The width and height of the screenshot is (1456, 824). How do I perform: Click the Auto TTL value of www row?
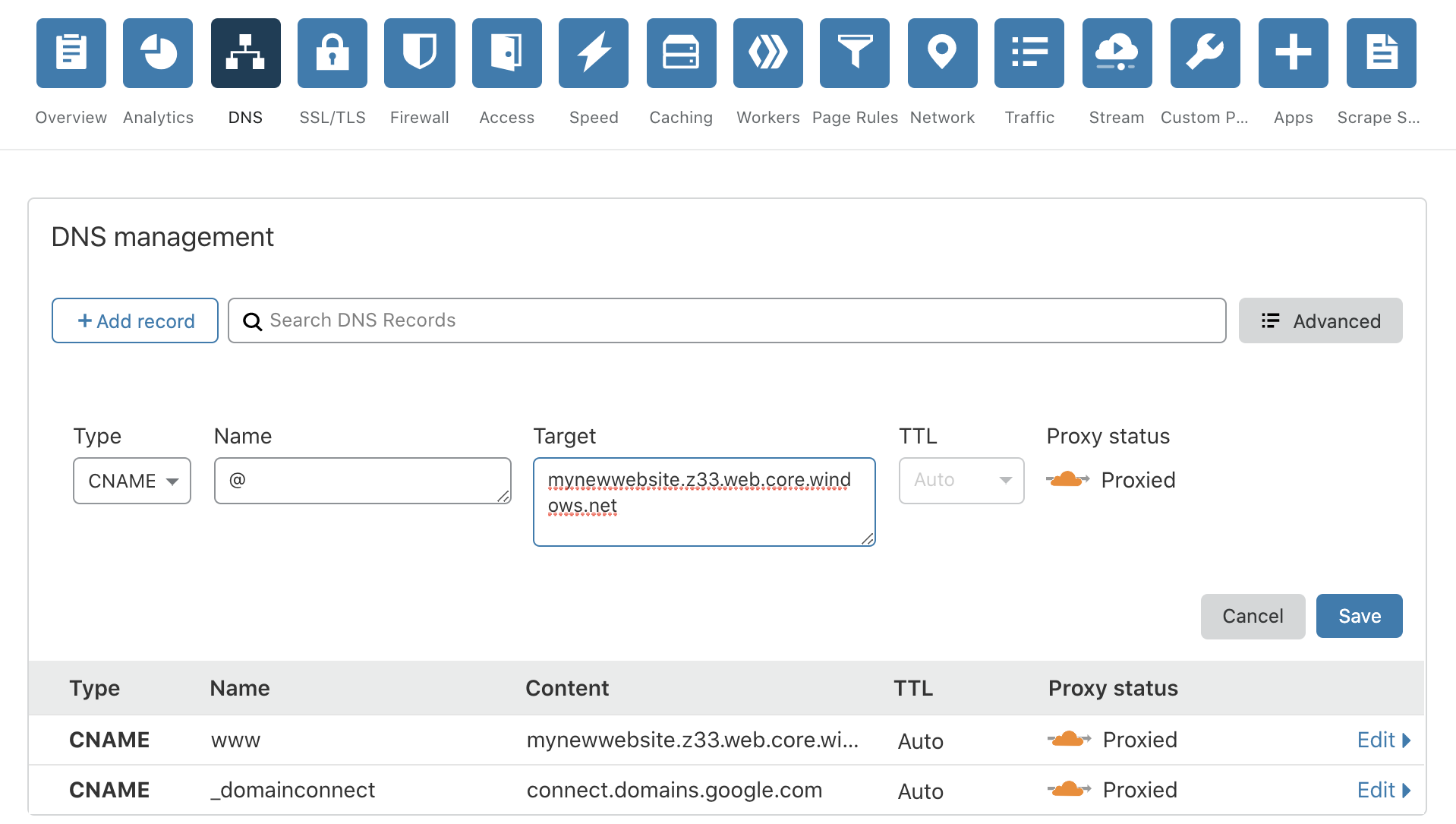pyautogui.click(x=920, y=741)
